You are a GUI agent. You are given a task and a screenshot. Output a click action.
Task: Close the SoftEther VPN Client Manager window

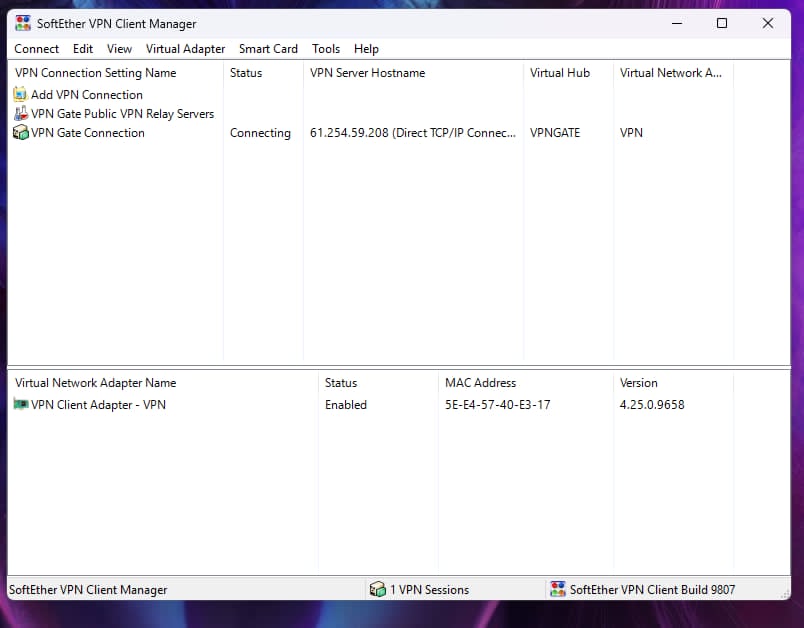point(768,23)
